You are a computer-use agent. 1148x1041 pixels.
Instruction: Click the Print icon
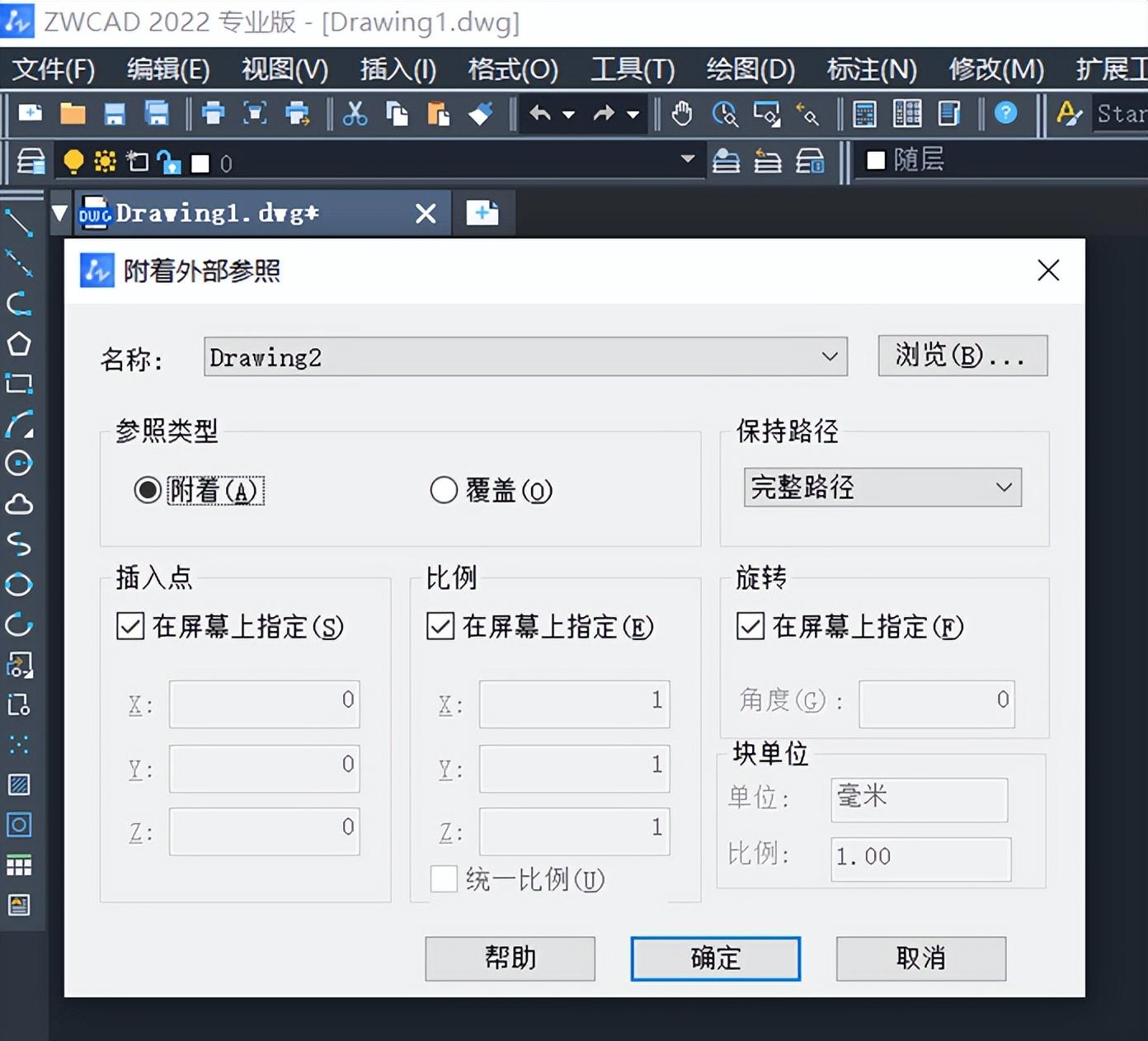tap(213, 113)
